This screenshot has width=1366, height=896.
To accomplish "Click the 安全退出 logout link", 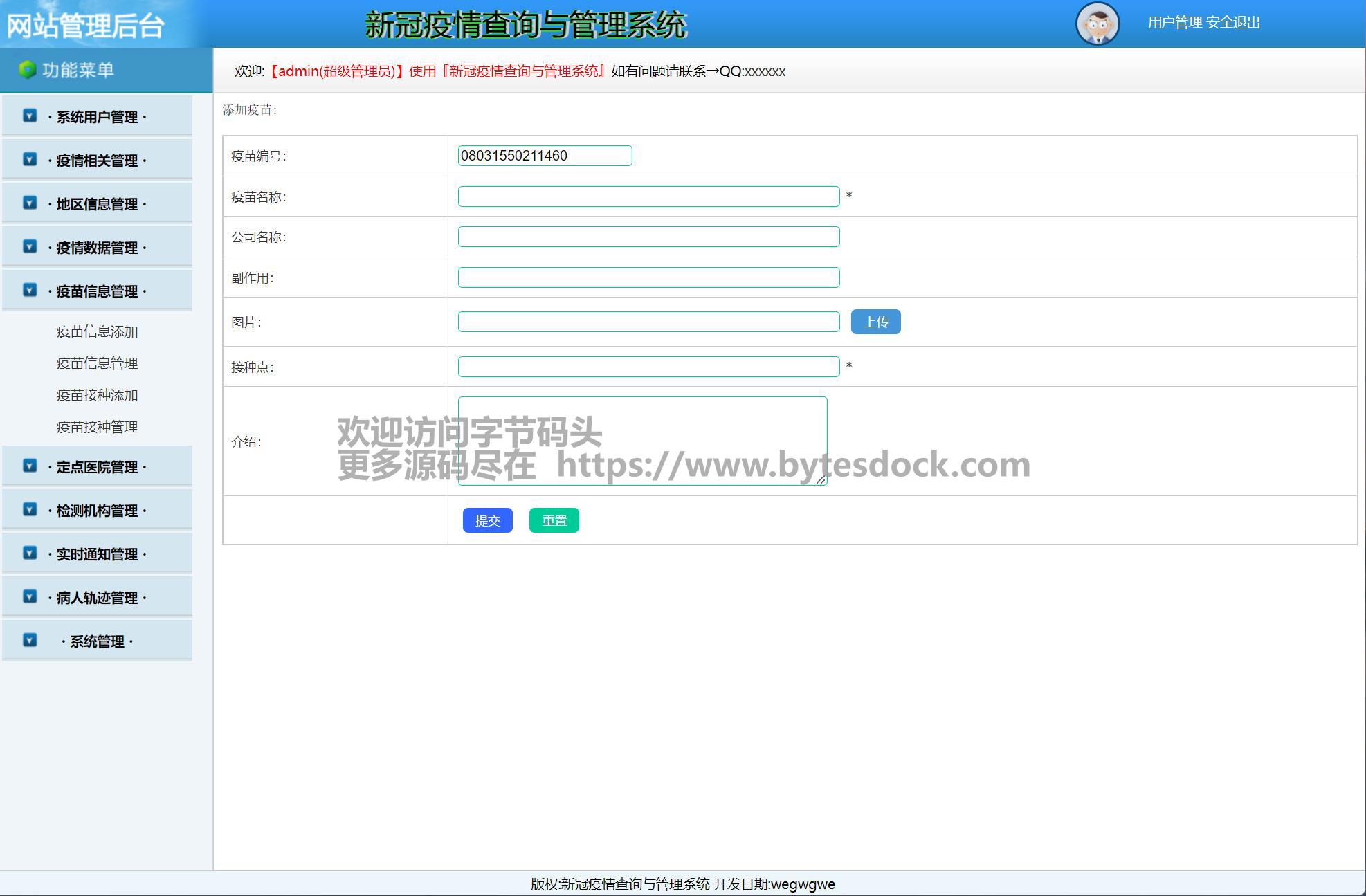I will (1232, 23).
